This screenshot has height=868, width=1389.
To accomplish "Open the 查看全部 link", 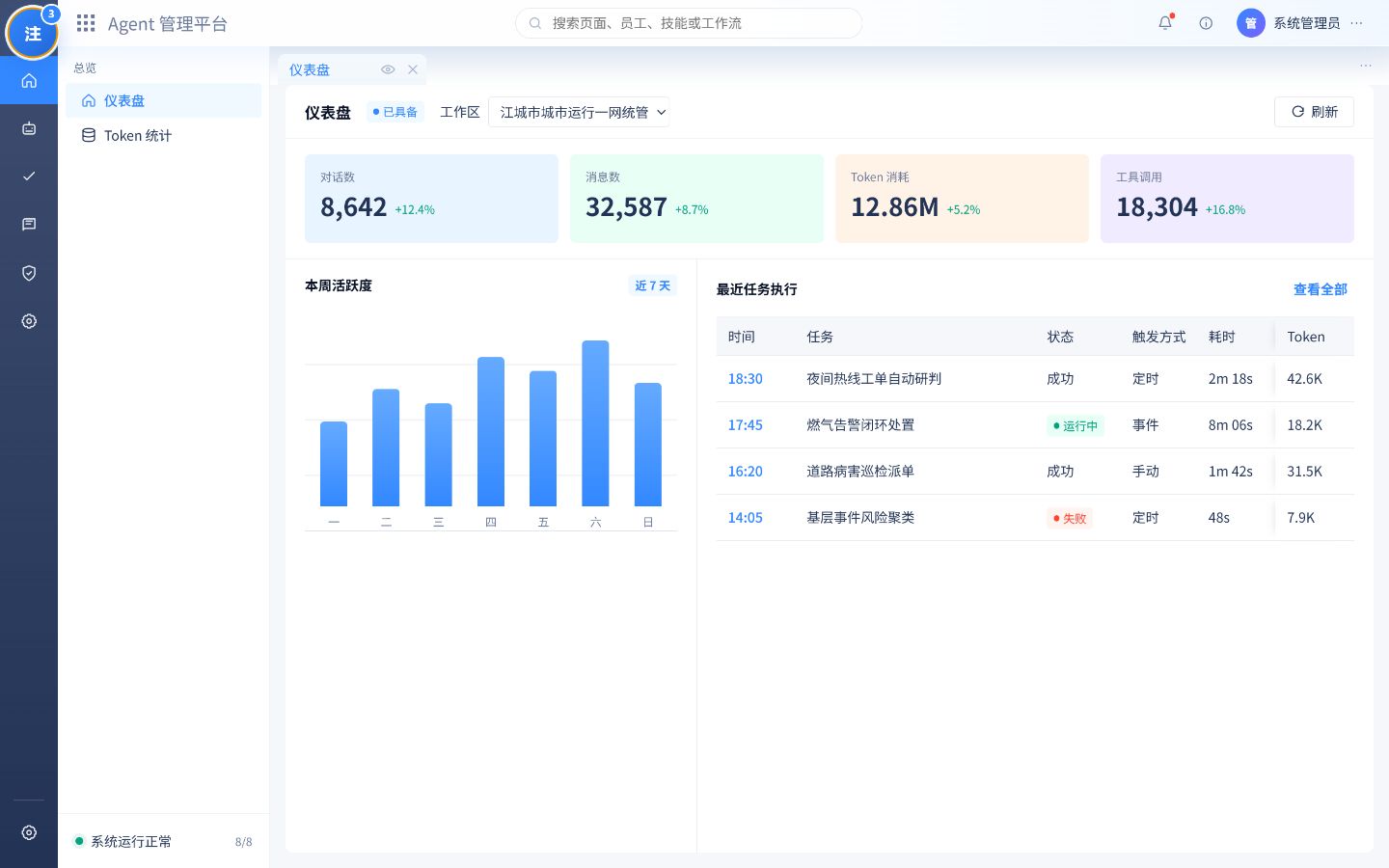I will (x=1320, y=289).
